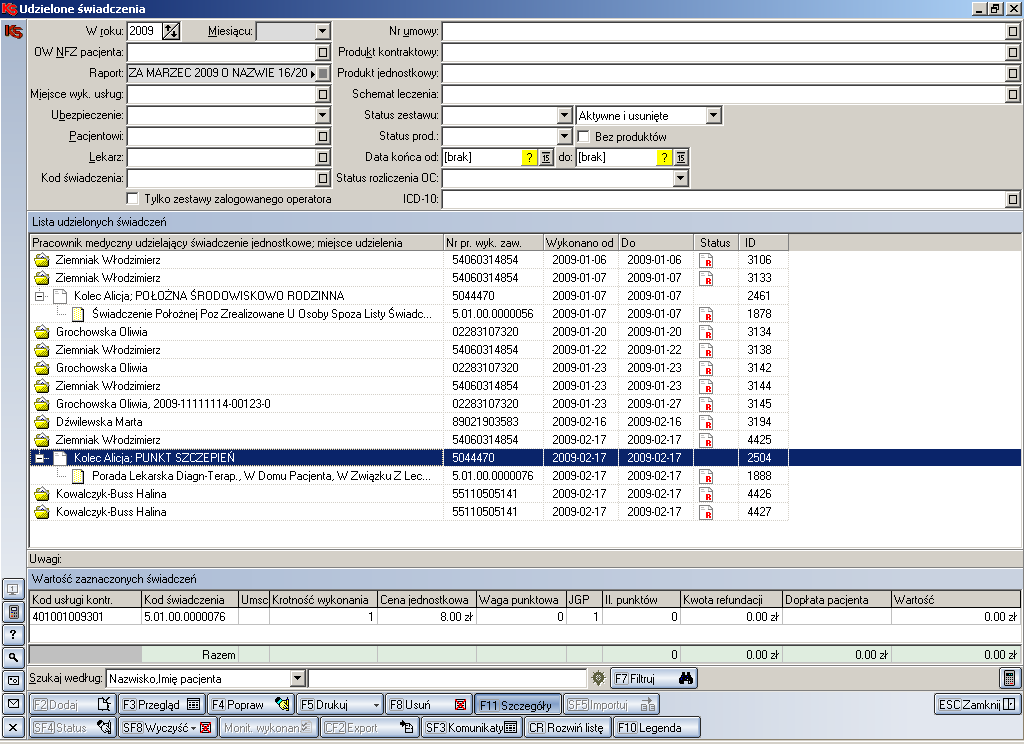Click the F11 Szczegóły button
This screenshot has width=1024, height=744.
[517, 704]
